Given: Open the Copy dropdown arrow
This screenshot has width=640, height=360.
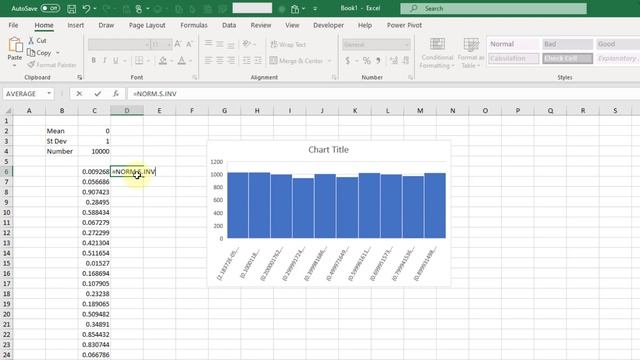Looking at the screenshot, I should 58,53.
